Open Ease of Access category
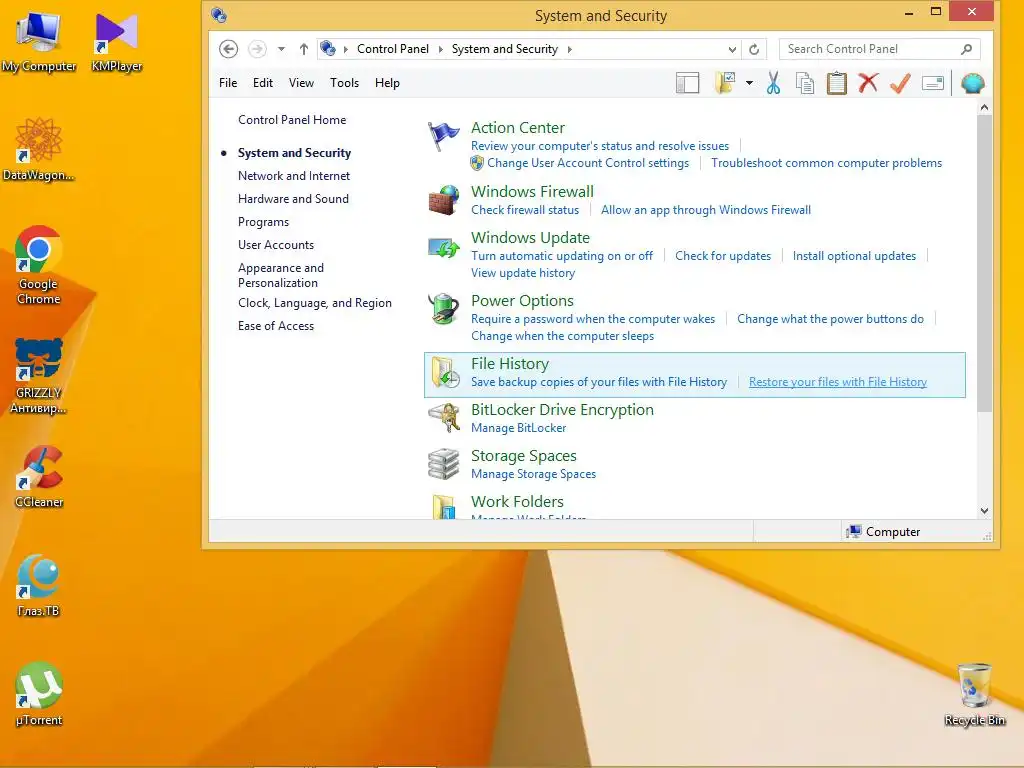 (276, 326)
